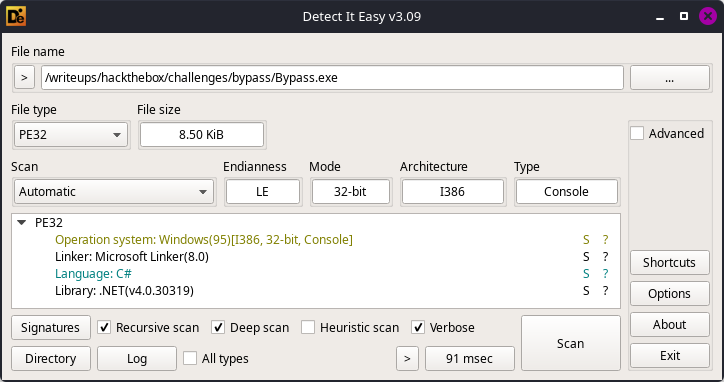Click the Type Console button
This screenshot has height=382, width=724.
point(567,192)
